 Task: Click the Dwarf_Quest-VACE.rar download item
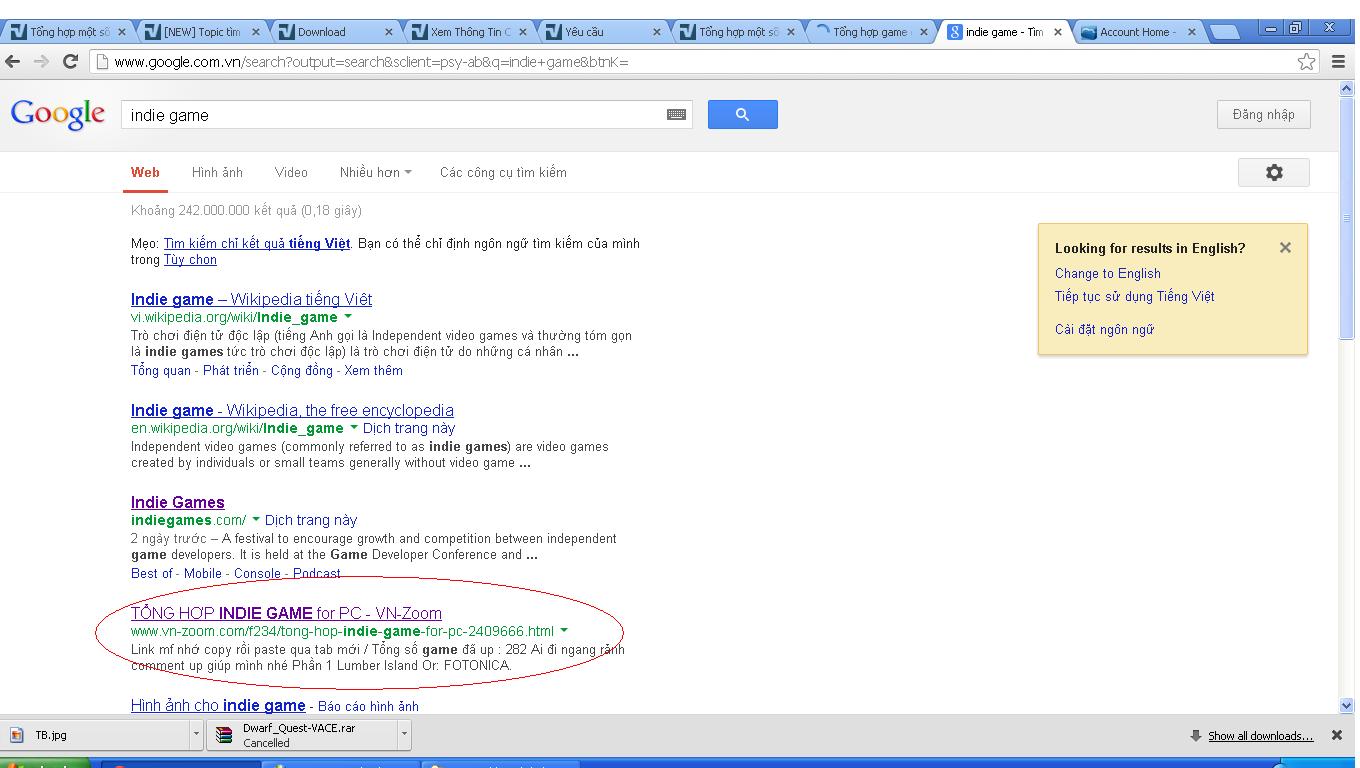(x=302, y=735)
